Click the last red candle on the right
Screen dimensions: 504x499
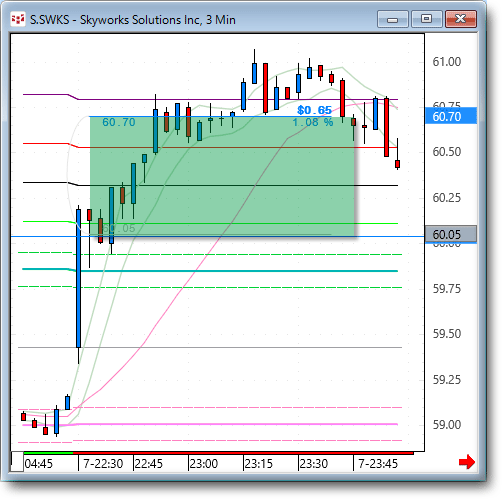pos(397,164)
